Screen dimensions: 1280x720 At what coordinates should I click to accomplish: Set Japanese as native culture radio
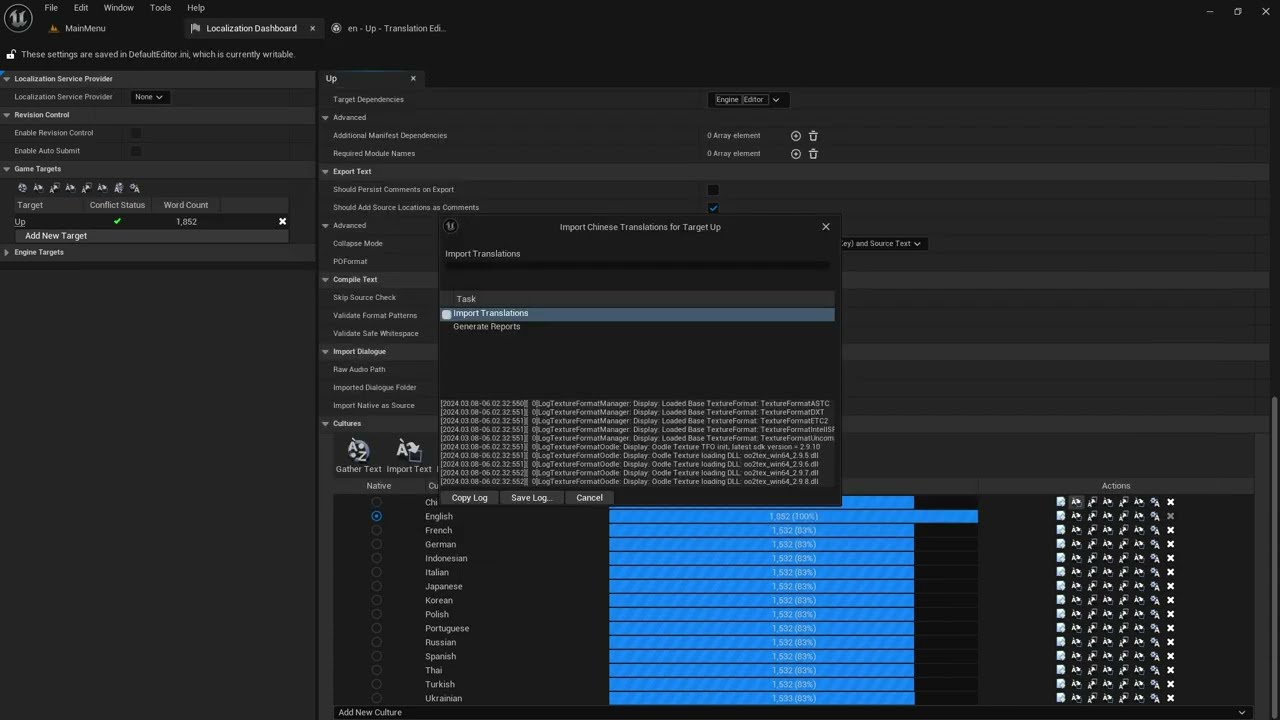click(x=377, y=586)
